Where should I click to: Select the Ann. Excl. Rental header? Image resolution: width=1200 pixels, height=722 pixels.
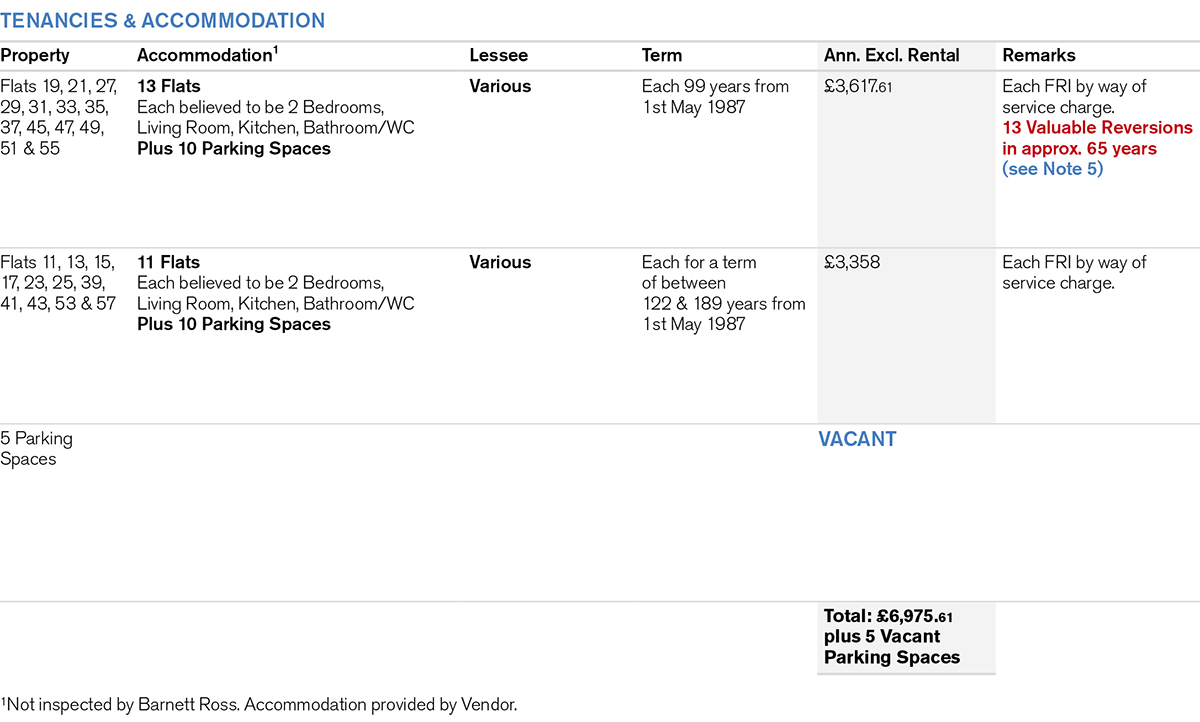point(892,56)
